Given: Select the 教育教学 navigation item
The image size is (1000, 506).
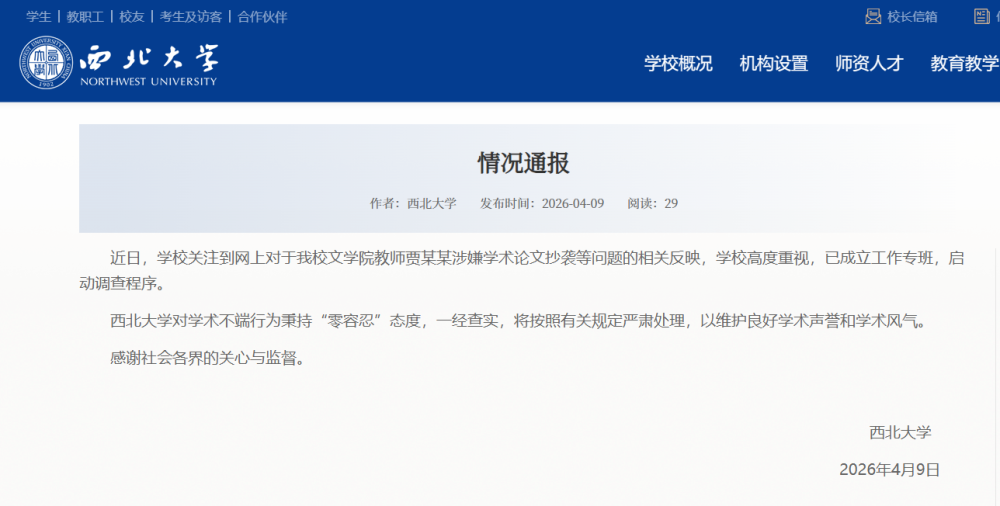Looking at the screenshot, I should (964, 64).
